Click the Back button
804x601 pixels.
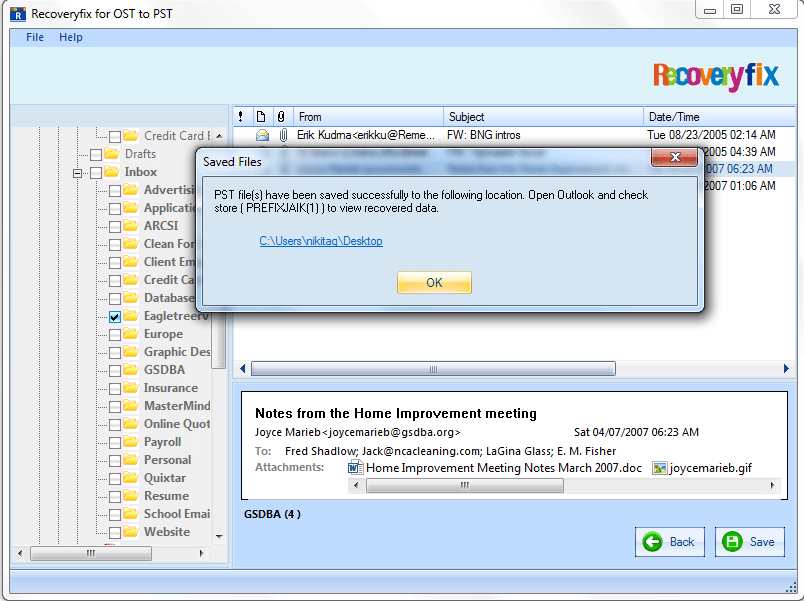[x=670, y=542]
